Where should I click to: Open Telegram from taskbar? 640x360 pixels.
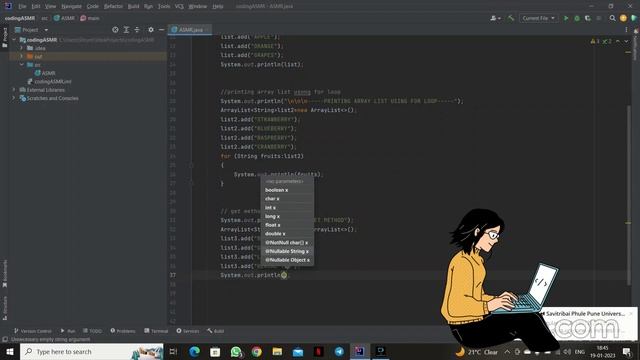(x=339, y=351)
